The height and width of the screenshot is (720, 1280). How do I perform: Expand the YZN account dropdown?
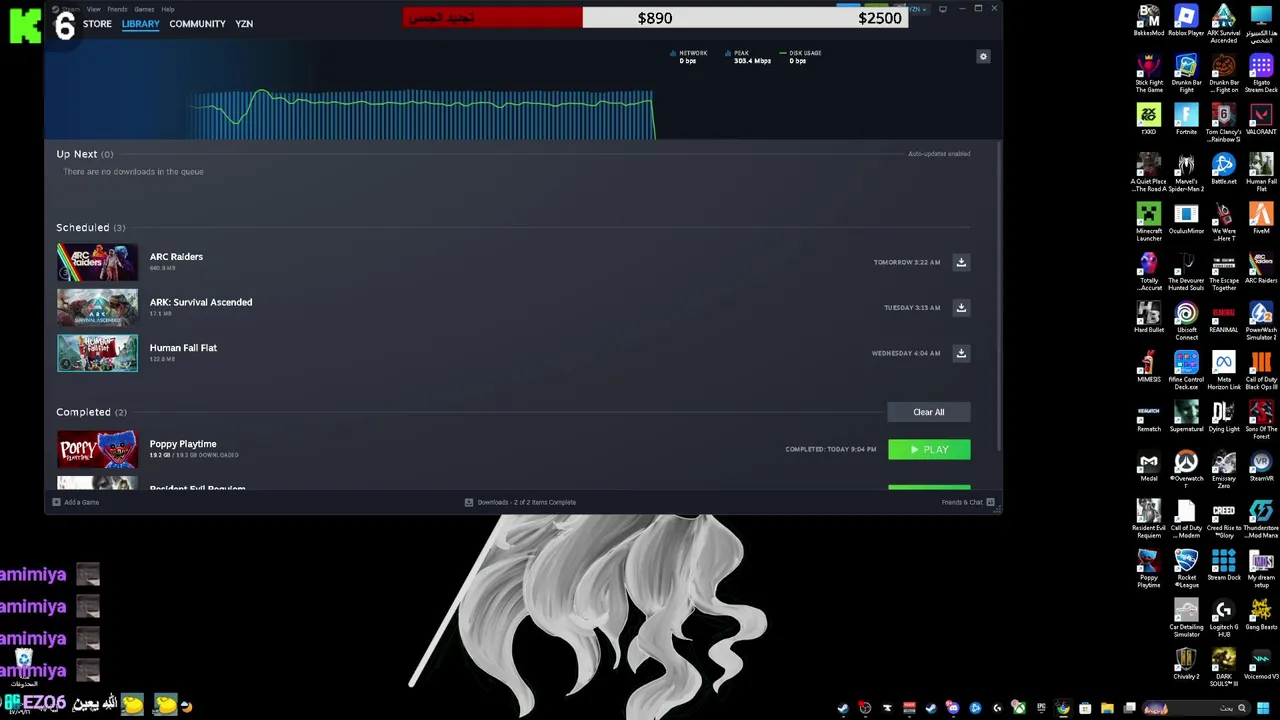click(x=917, y=9)
